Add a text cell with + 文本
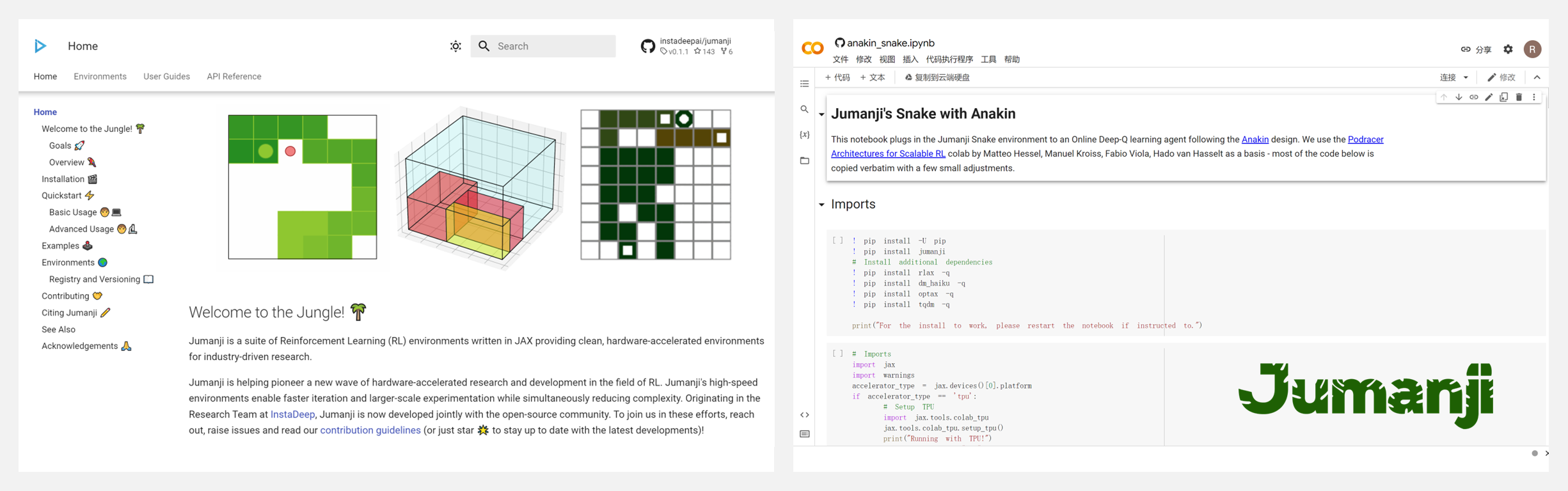 (873, 77)
